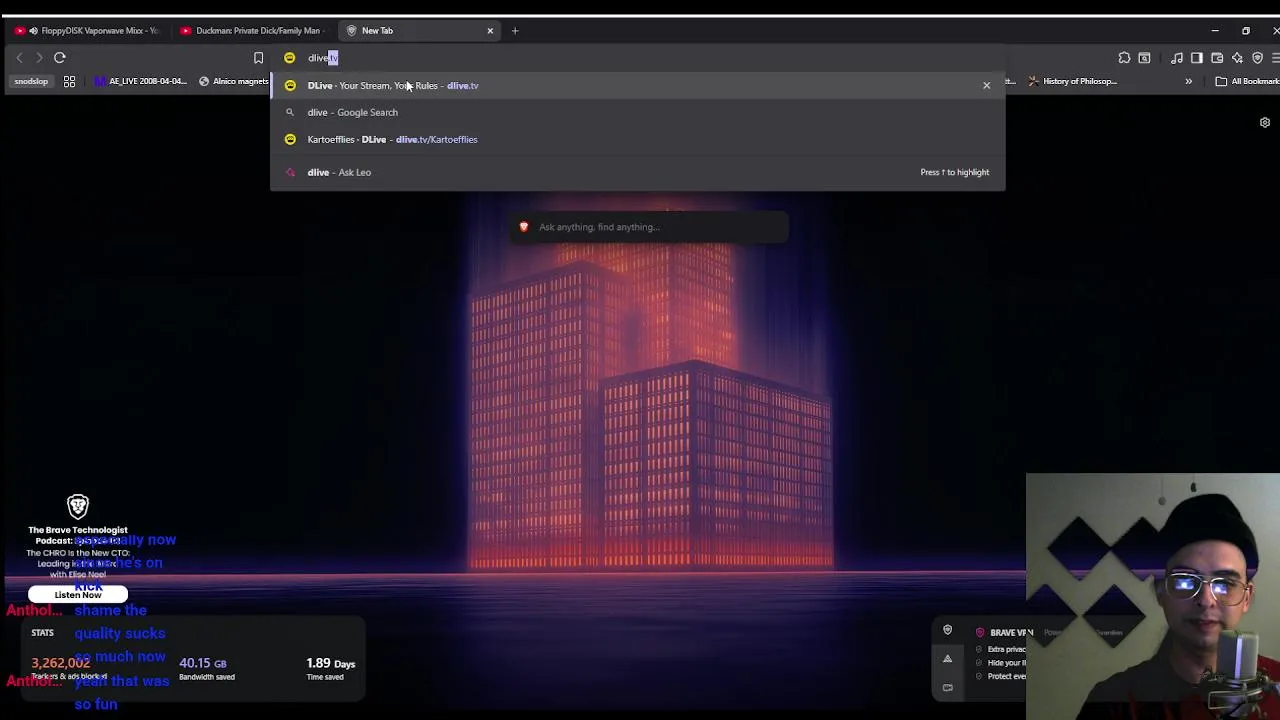Click the Ask anything search box
The height and width of the screenshot is (720, 1280).
click(x=650, y=227)
